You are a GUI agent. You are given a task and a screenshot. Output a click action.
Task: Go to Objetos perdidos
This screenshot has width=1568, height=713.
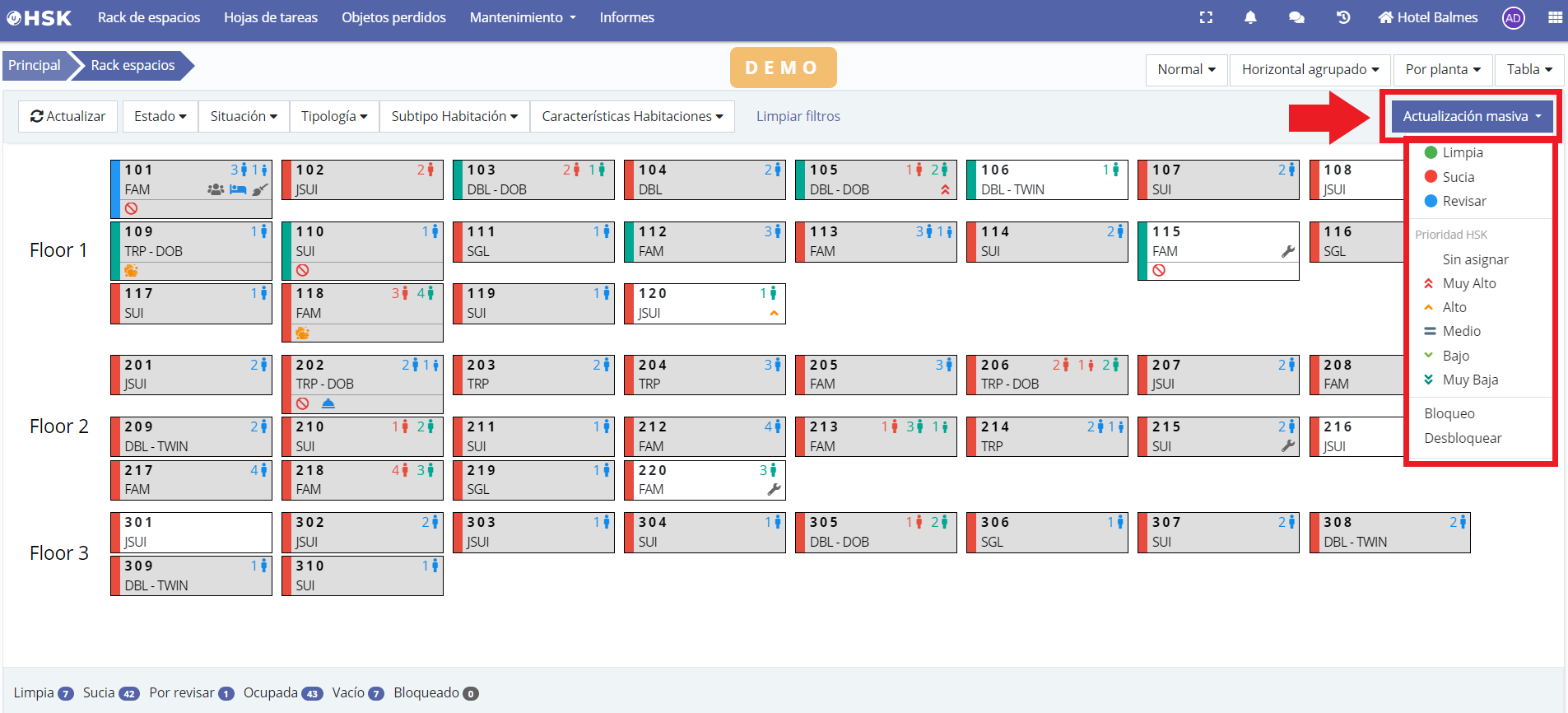tap(393, 17)
